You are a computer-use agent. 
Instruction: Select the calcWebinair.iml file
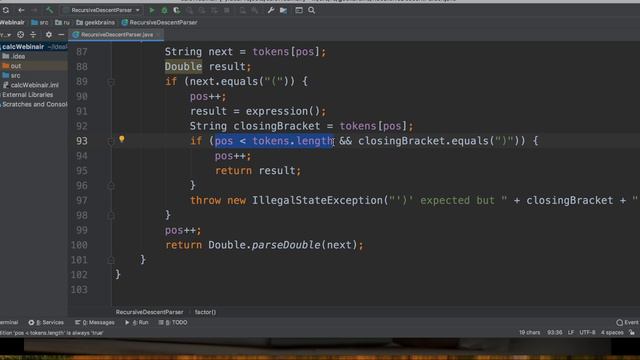pyautogui.click(x=31, y=85)
